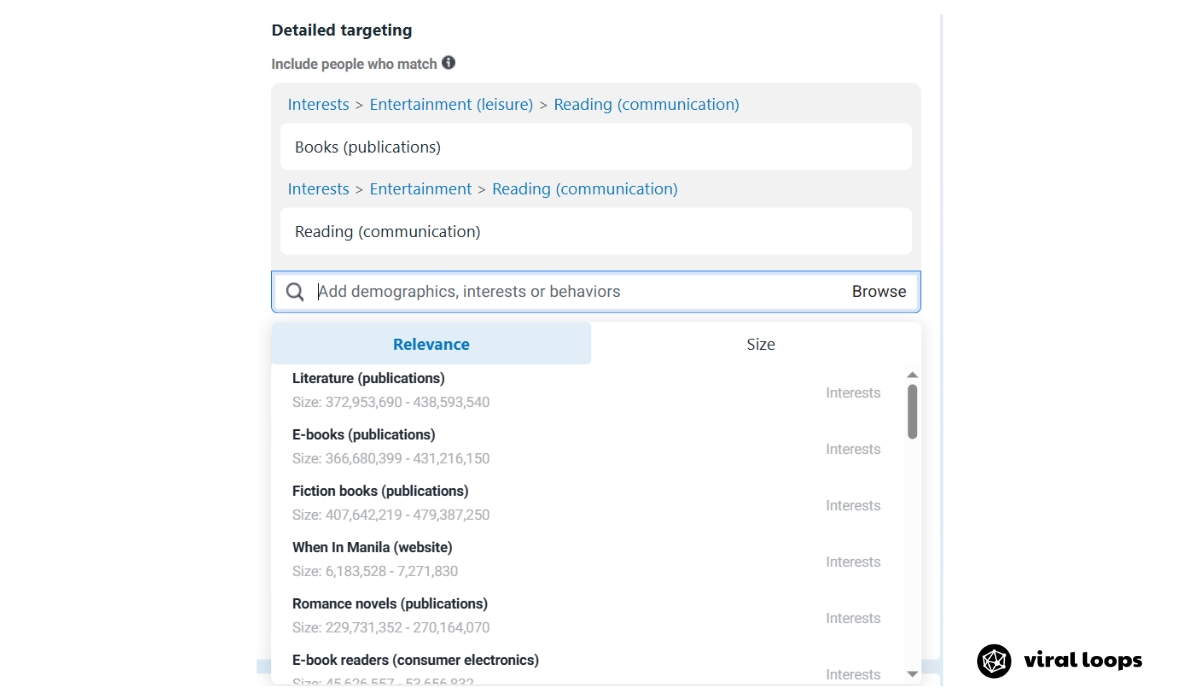This screenshot has height=700, width=1200.
Task: Choose Fiction books (publications) interest
Action: [588, 503]
